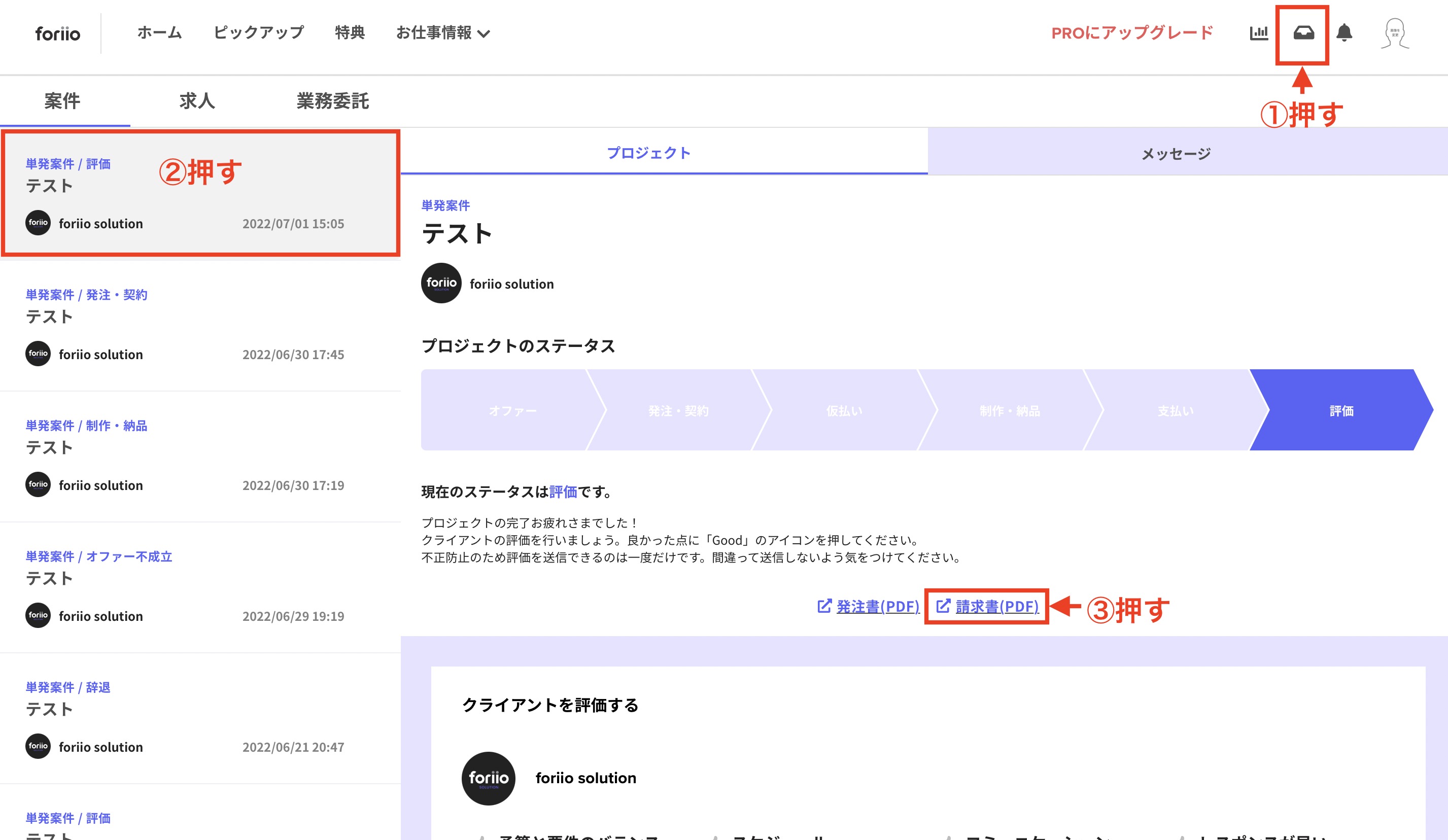
Task: Click the 単発案件 / 辞退 label
Action: point(68,687)
